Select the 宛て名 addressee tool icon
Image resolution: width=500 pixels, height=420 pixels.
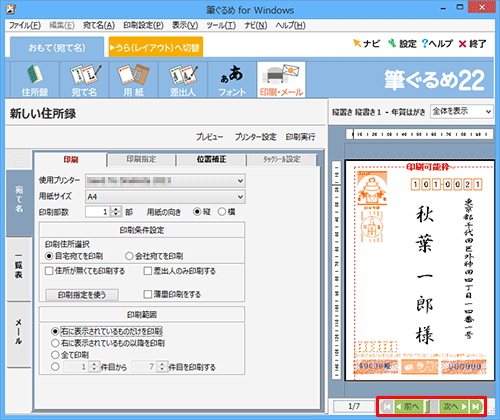(84, 80)
